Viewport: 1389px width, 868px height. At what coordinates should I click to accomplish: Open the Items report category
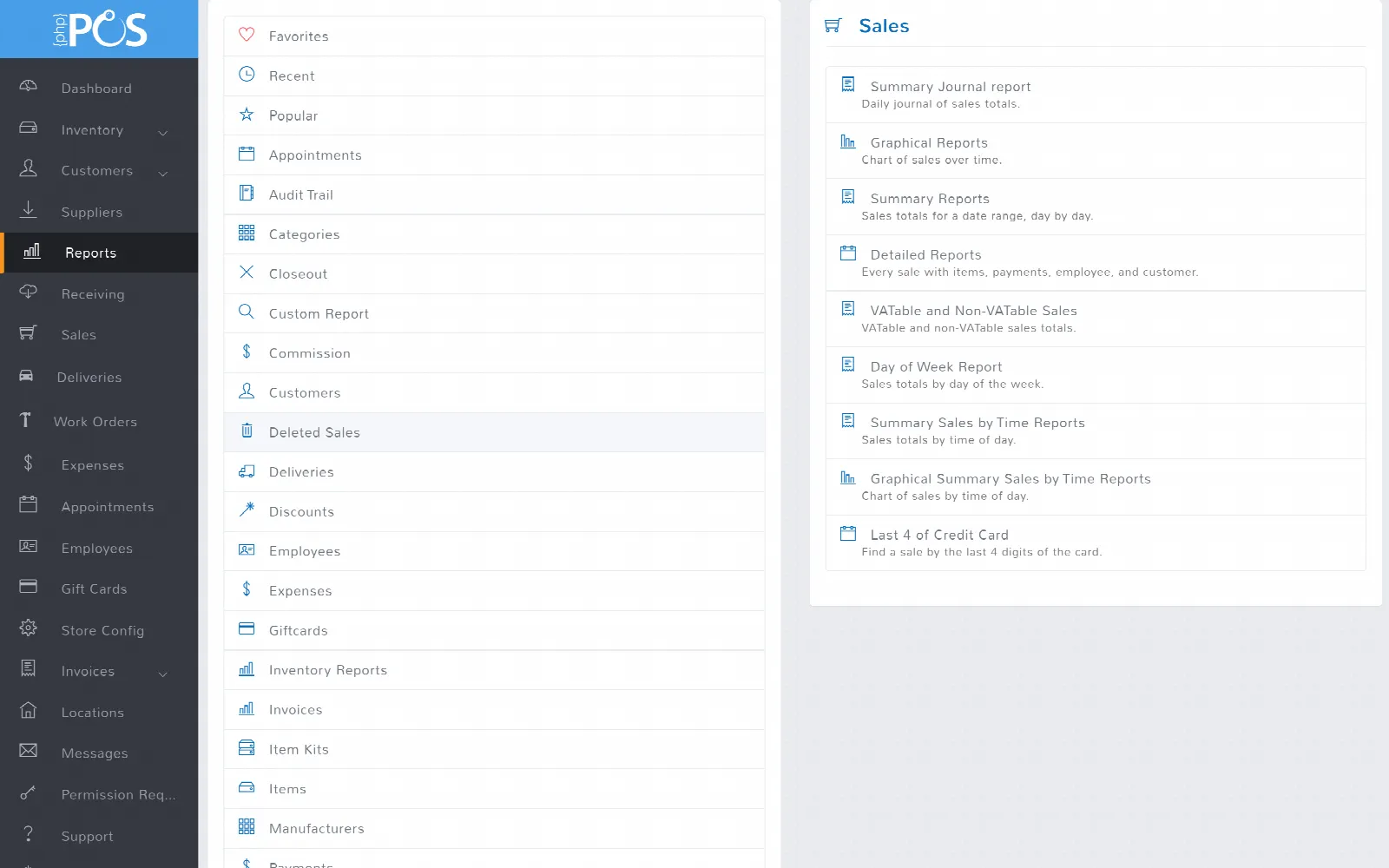[x=494, y=789]
